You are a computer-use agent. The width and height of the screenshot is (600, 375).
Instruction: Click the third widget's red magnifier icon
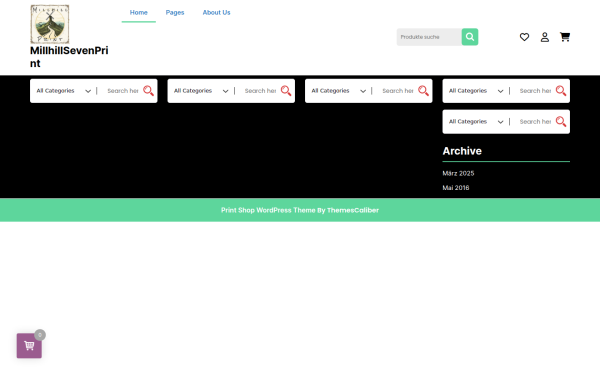click(423, 91)
